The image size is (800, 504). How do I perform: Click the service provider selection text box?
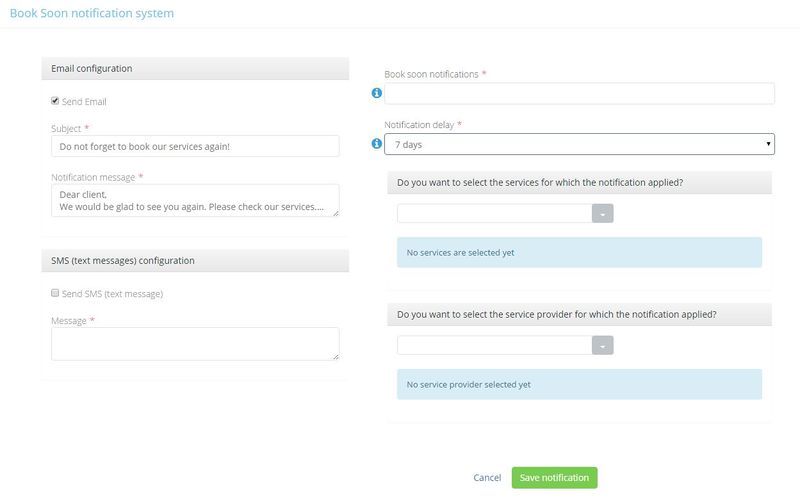(494, 345)
